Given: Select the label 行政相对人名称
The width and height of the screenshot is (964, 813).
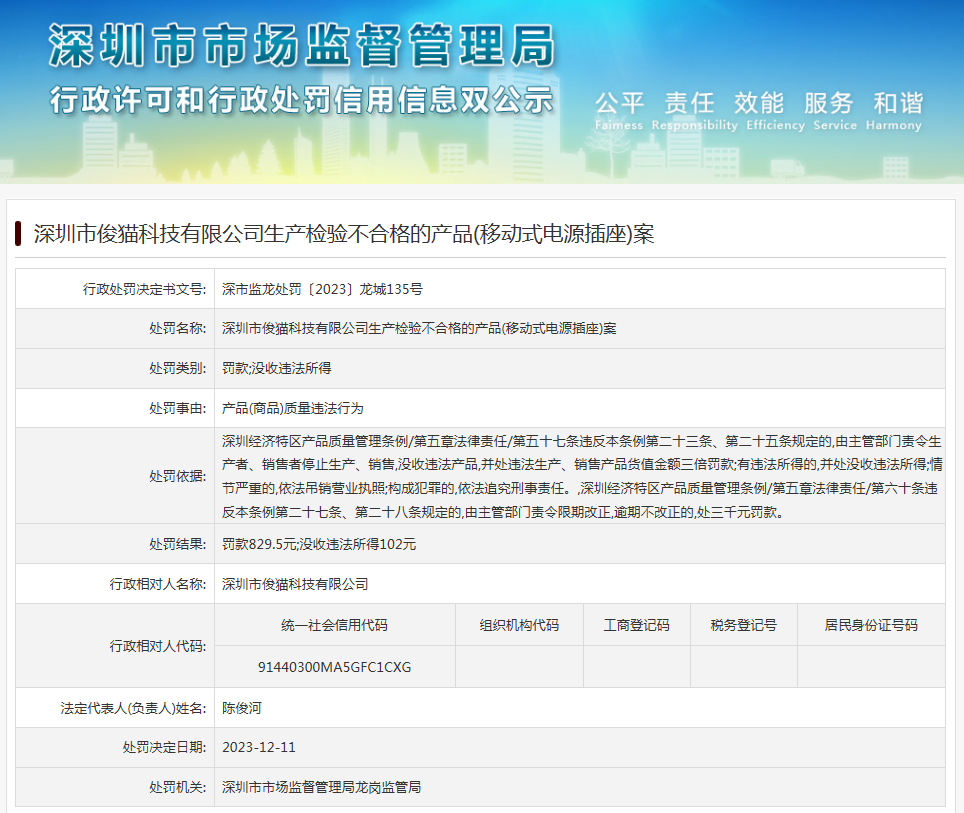Looking at the screenshot, I should pyautogui.click(x=158, y=584).
